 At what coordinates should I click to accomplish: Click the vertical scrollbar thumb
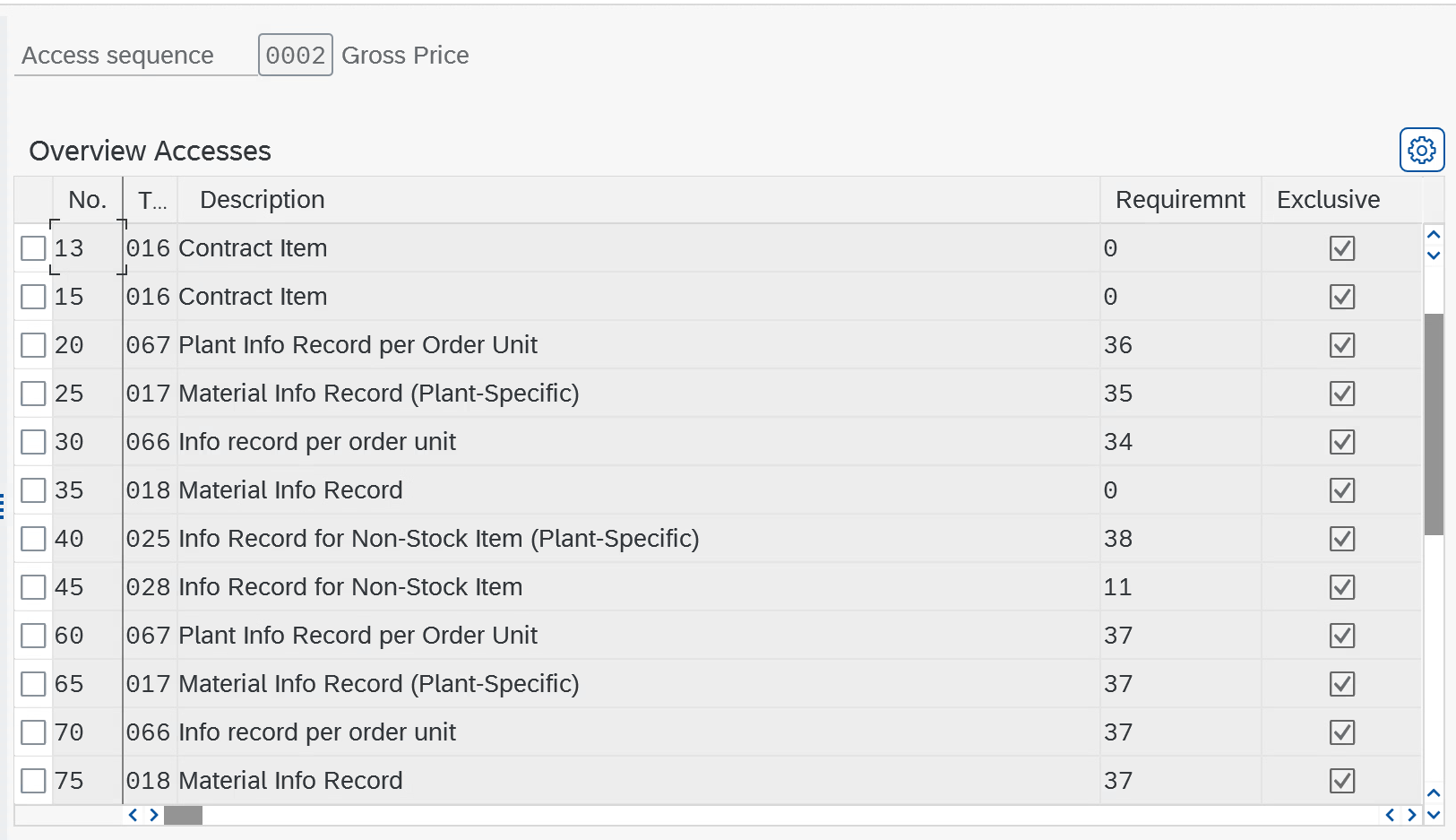tap(1434, 423)
